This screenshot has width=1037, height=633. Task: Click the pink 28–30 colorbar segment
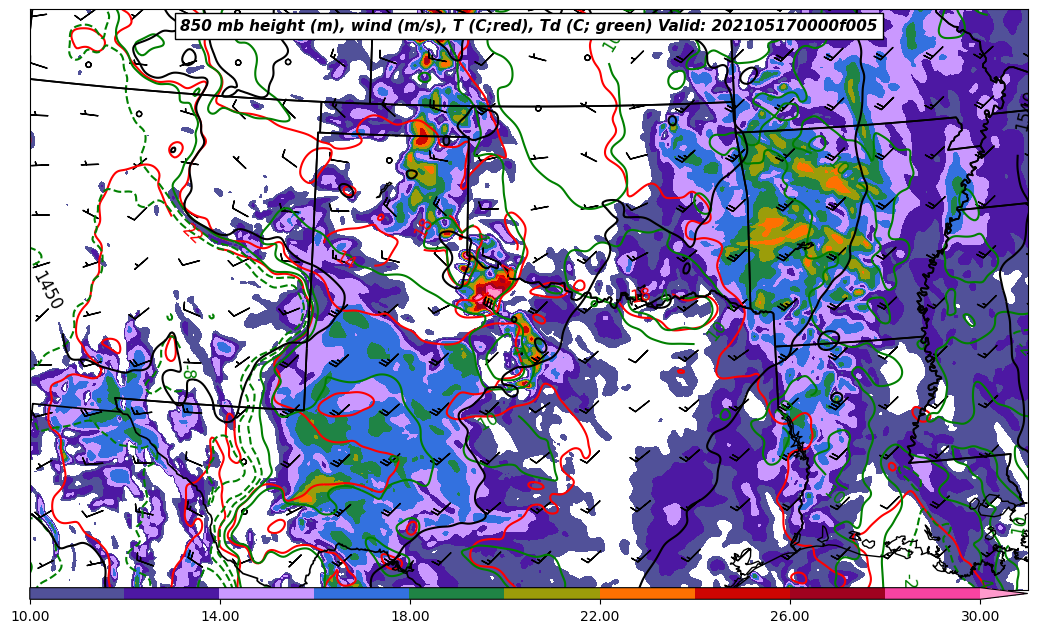click(932, 593)
